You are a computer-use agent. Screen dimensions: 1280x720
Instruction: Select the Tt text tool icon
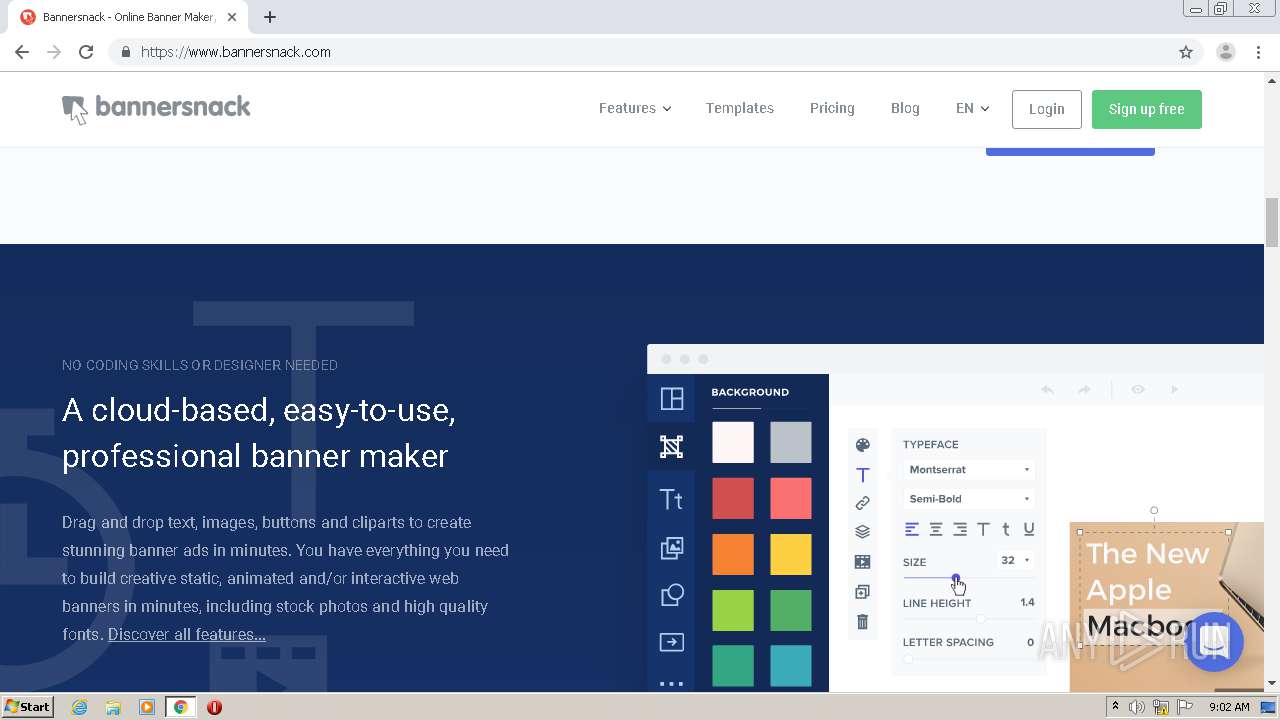[672, 499]
